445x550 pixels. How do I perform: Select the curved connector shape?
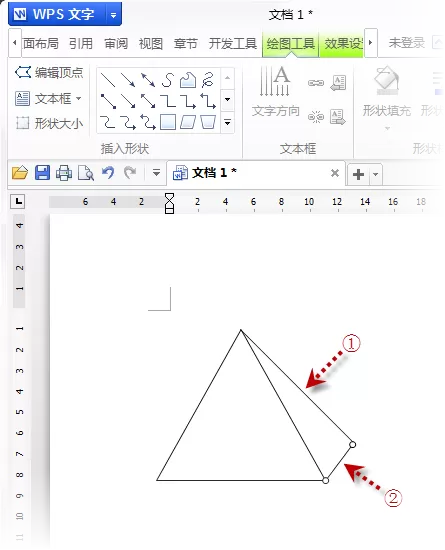tap(108, 122)
